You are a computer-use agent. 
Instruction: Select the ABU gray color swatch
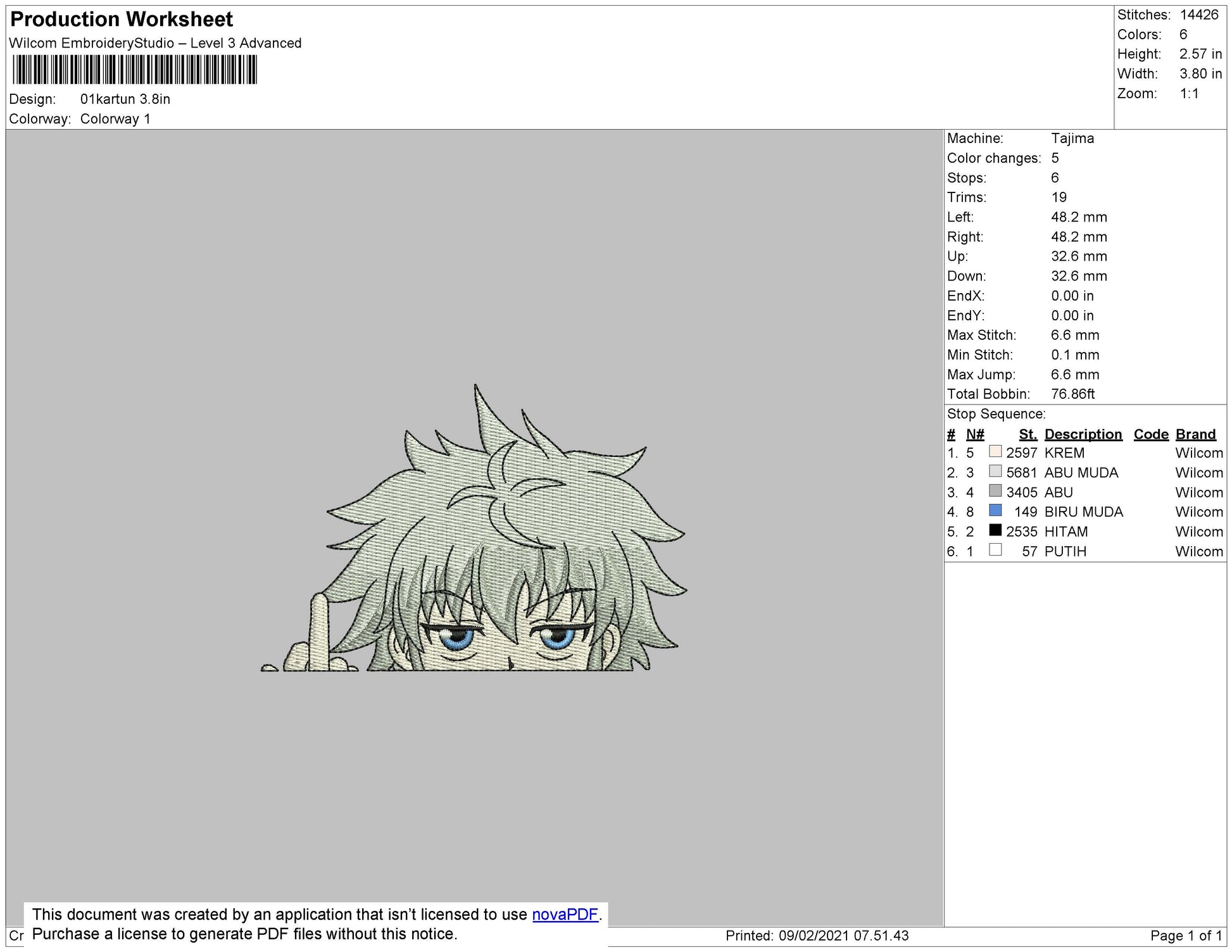coord(995,491)
